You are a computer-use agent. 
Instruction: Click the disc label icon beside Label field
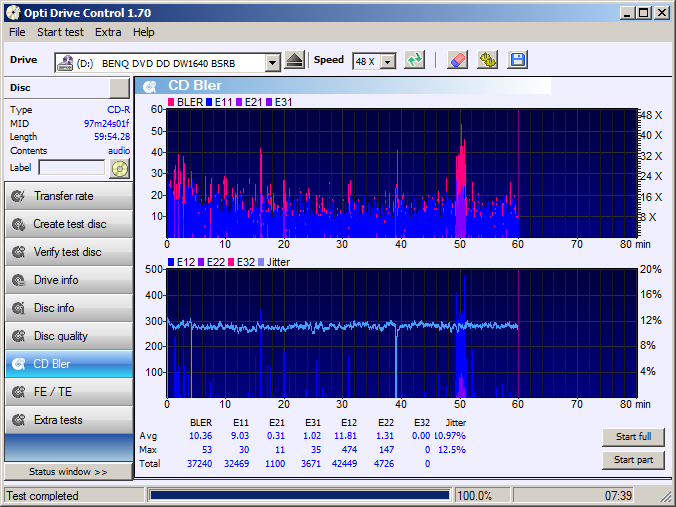tap(119, 168)
